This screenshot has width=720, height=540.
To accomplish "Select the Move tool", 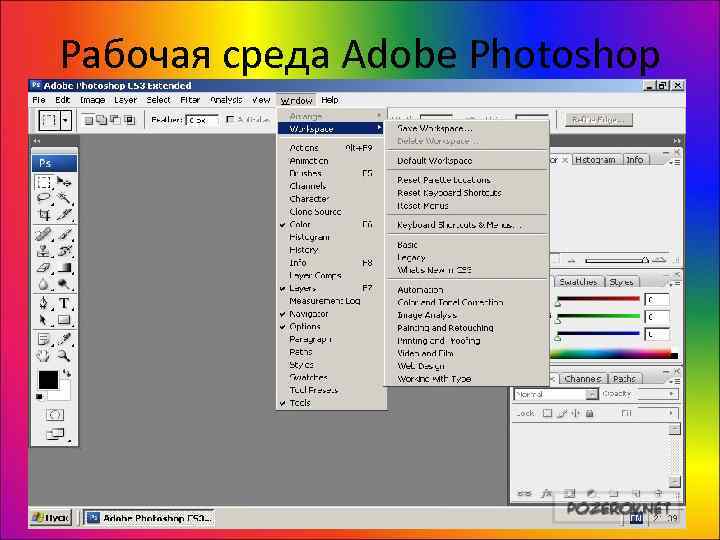I will [x=64, y=182].
